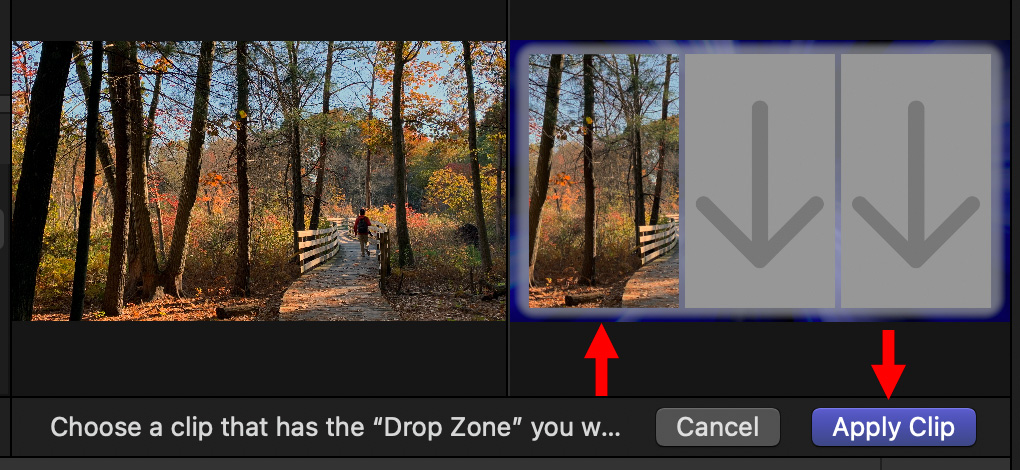Click the fallen log in left viewer
The width and height of the screenshot is (1020, 470).
237,311
